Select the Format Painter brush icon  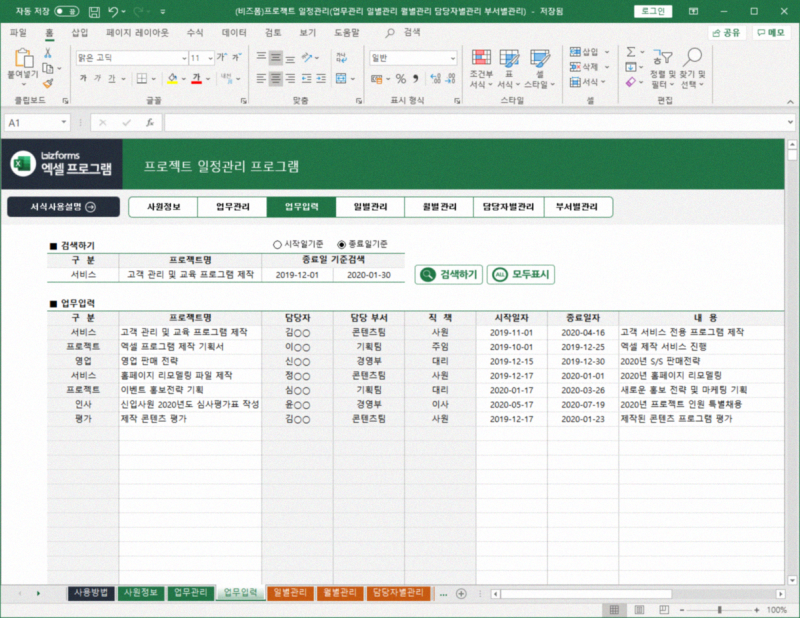[48, 83]
